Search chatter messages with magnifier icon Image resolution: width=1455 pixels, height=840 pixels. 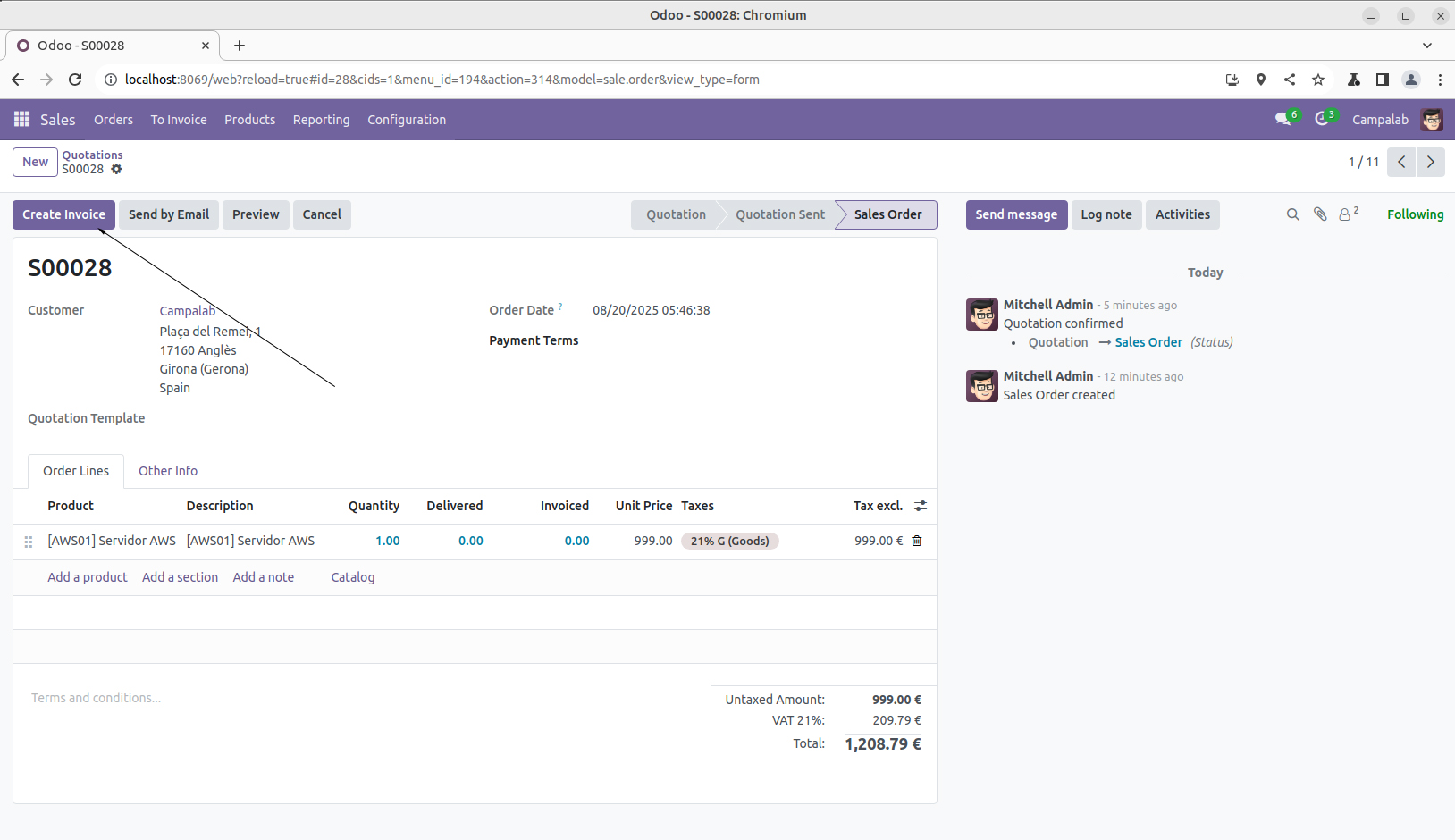tap(1292, 214)
